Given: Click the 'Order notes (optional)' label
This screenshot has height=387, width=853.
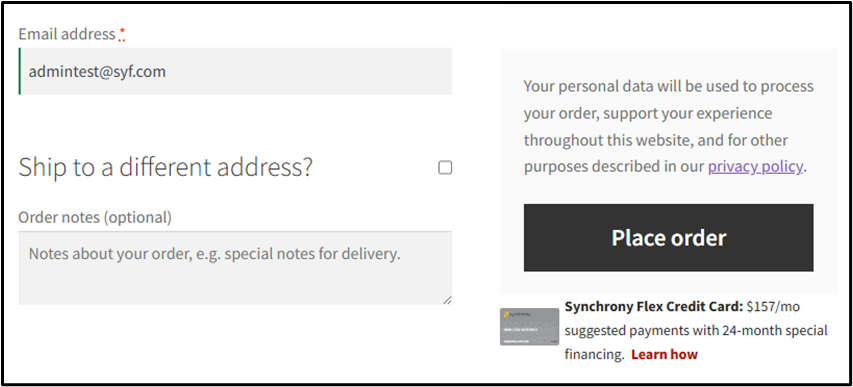Looking at the screenshot, I should (x=95, y=218).
